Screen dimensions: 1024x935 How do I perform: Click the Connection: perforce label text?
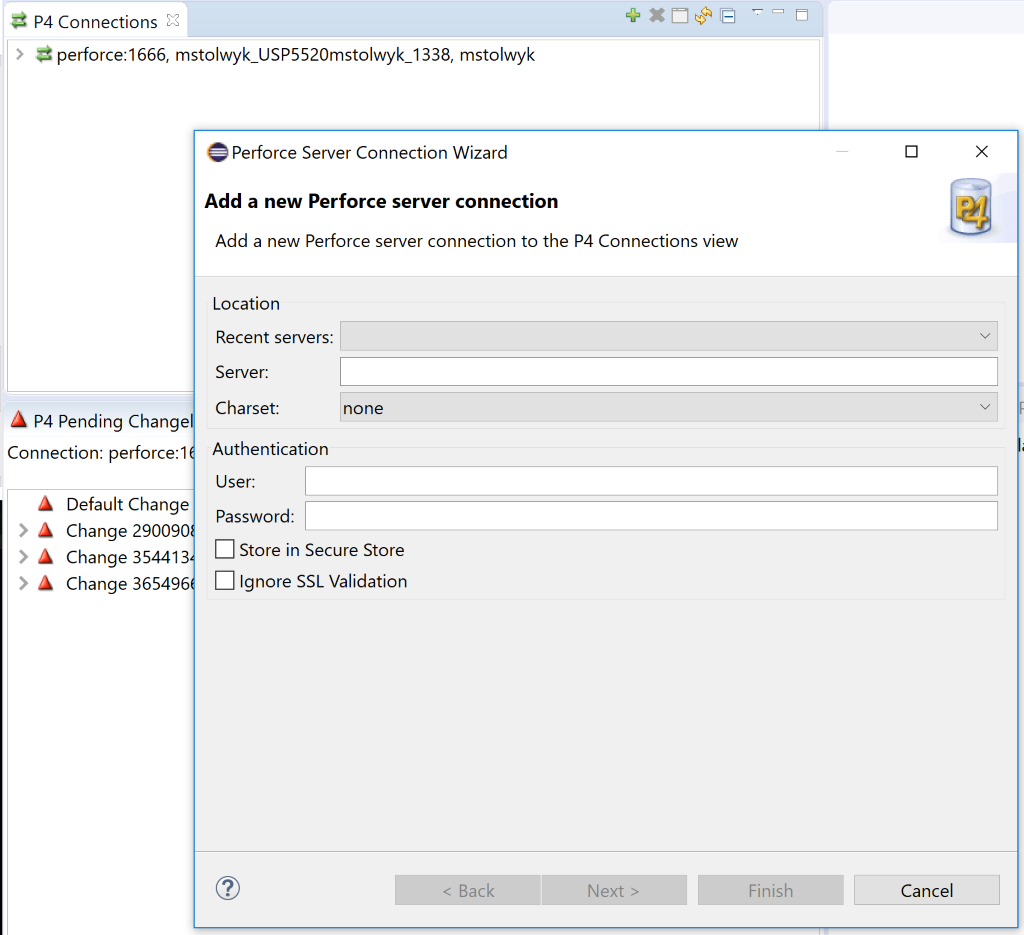101,452
